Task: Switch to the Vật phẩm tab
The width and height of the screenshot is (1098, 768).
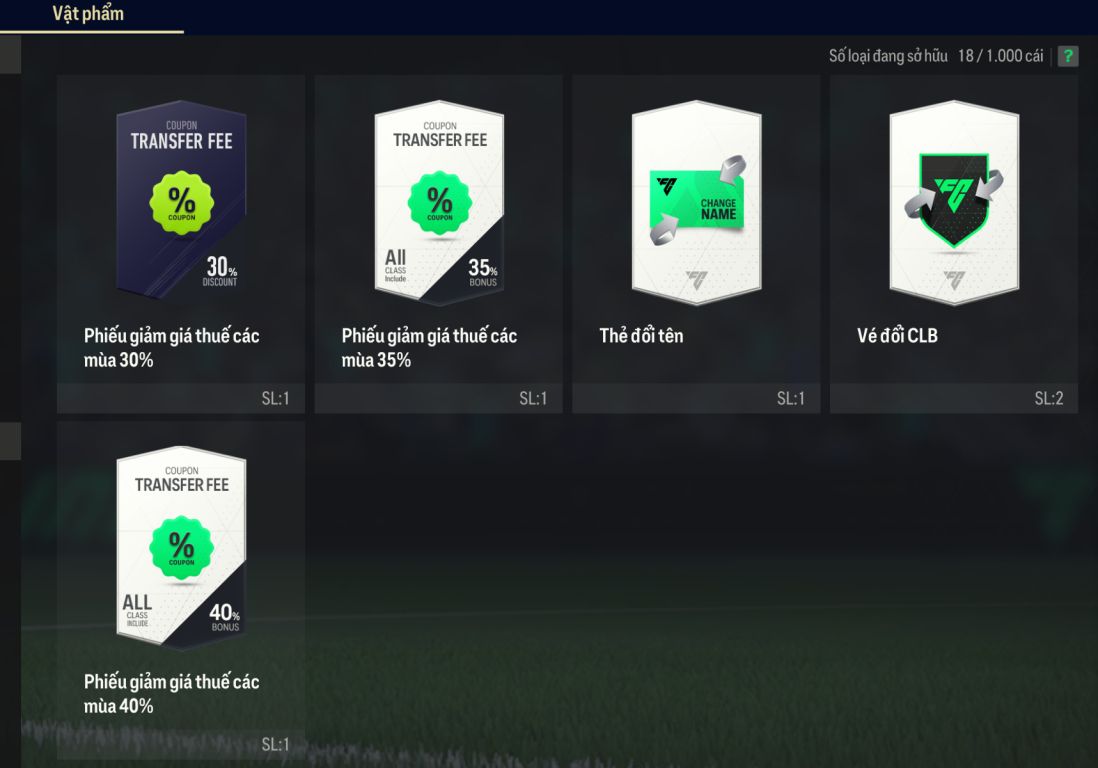Action: (x=88, y=14)
